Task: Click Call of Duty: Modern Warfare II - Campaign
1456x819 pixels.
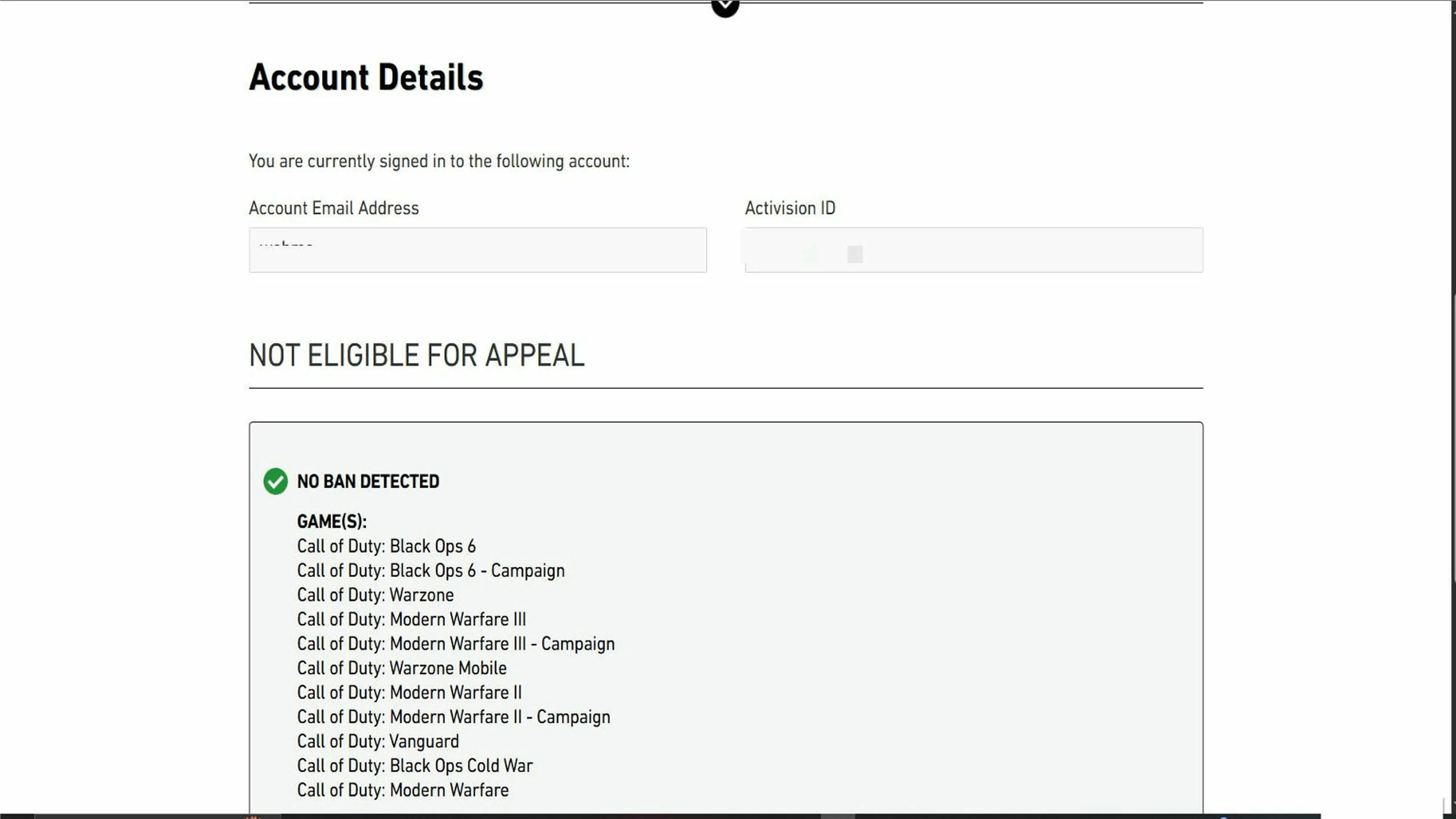Action: pos(453,717)
